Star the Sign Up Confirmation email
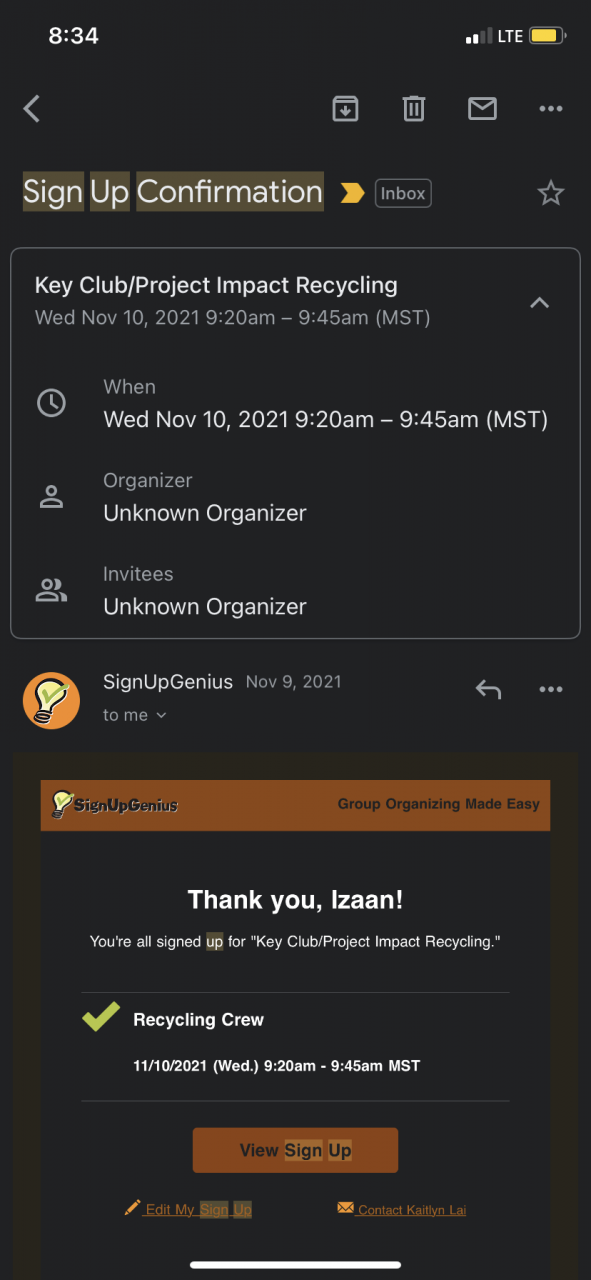The image size is (591, 1280). [x=551, y=193]
